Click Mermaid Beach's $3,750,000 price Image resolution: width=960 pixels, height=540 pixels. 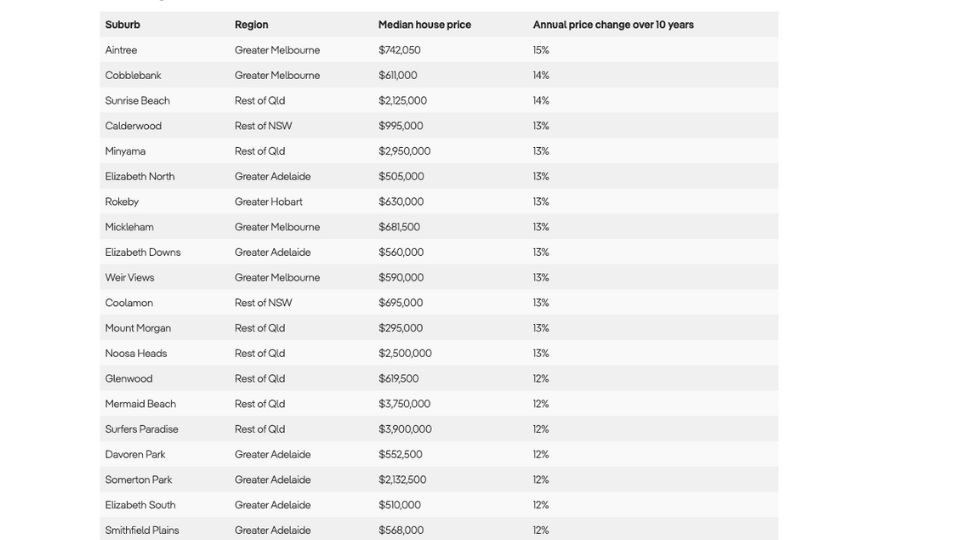pos(404,404)
